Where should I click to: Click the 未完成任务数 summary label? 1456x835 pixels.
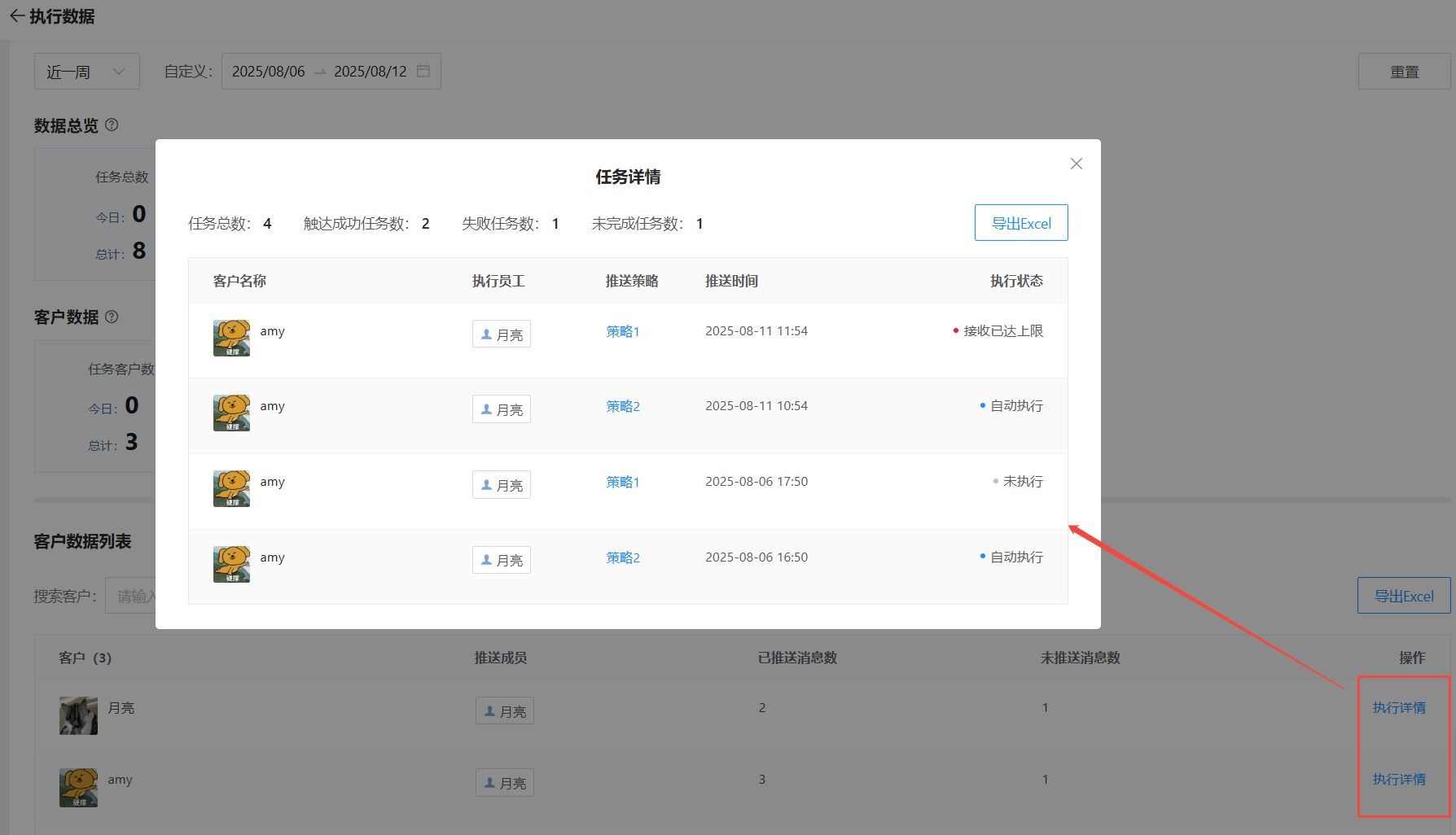[x=637, y=224]
